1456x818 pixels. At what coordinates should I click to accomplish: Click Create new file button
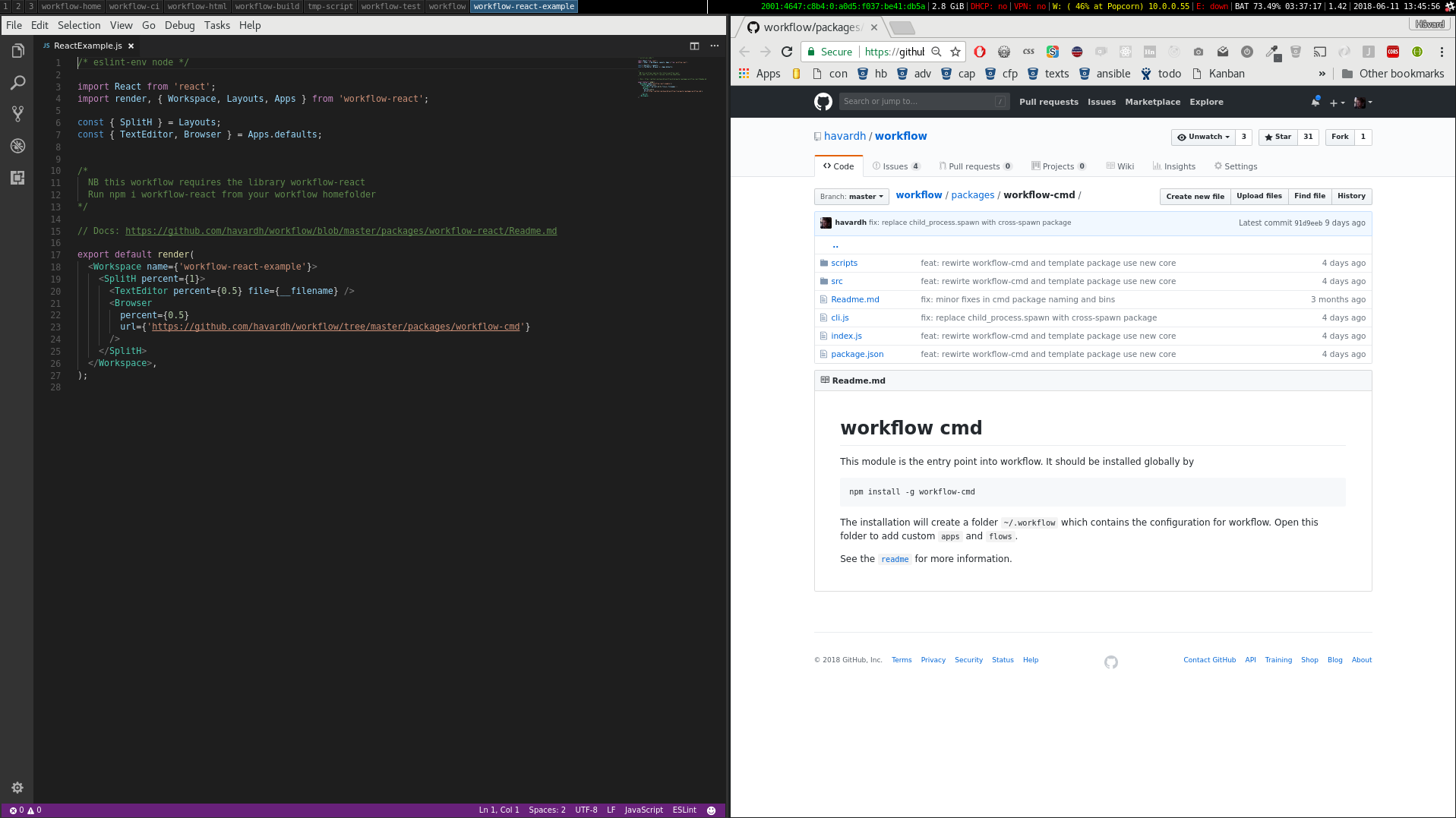1195,196
